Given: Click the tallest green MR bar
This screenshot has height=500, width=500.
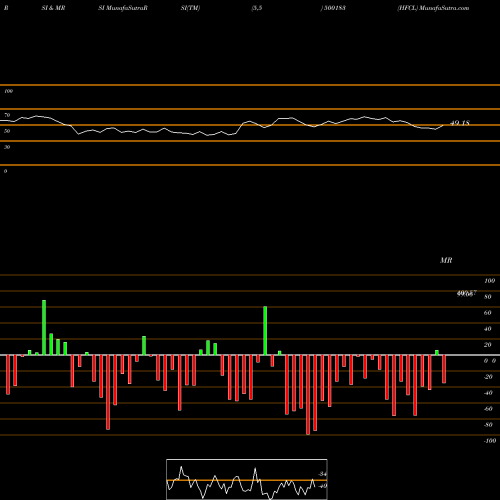Looking at the screenshot, I should (x=44, y=328).
